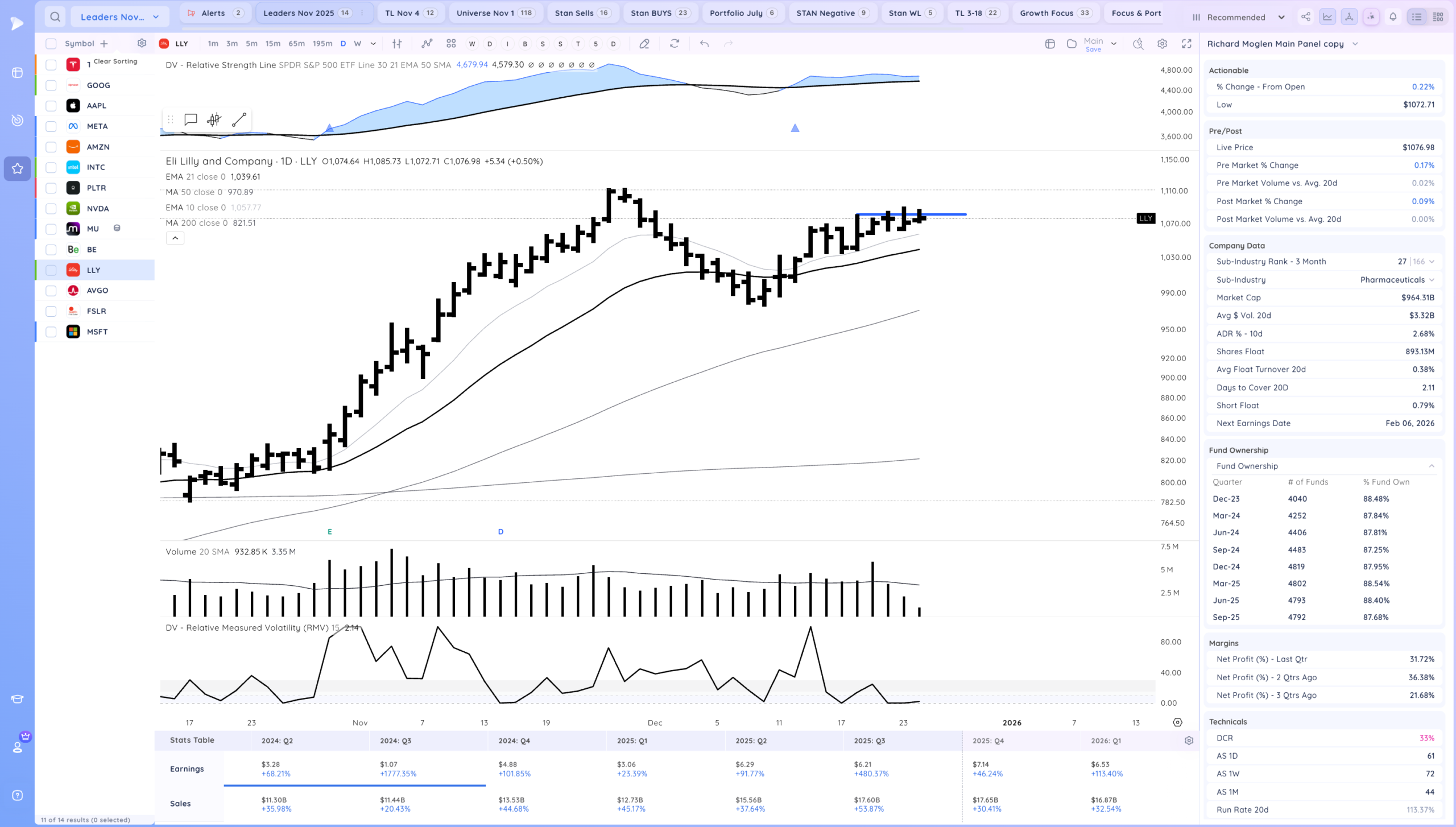1456x827 pixels.
Task: Collapse the Fund Ownership section
Action: (x=1432, y=466)
